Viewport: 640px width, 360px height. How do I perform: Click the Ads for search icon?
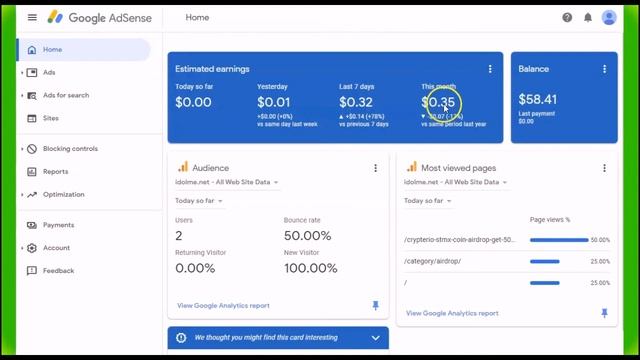(x=32, y=96)
